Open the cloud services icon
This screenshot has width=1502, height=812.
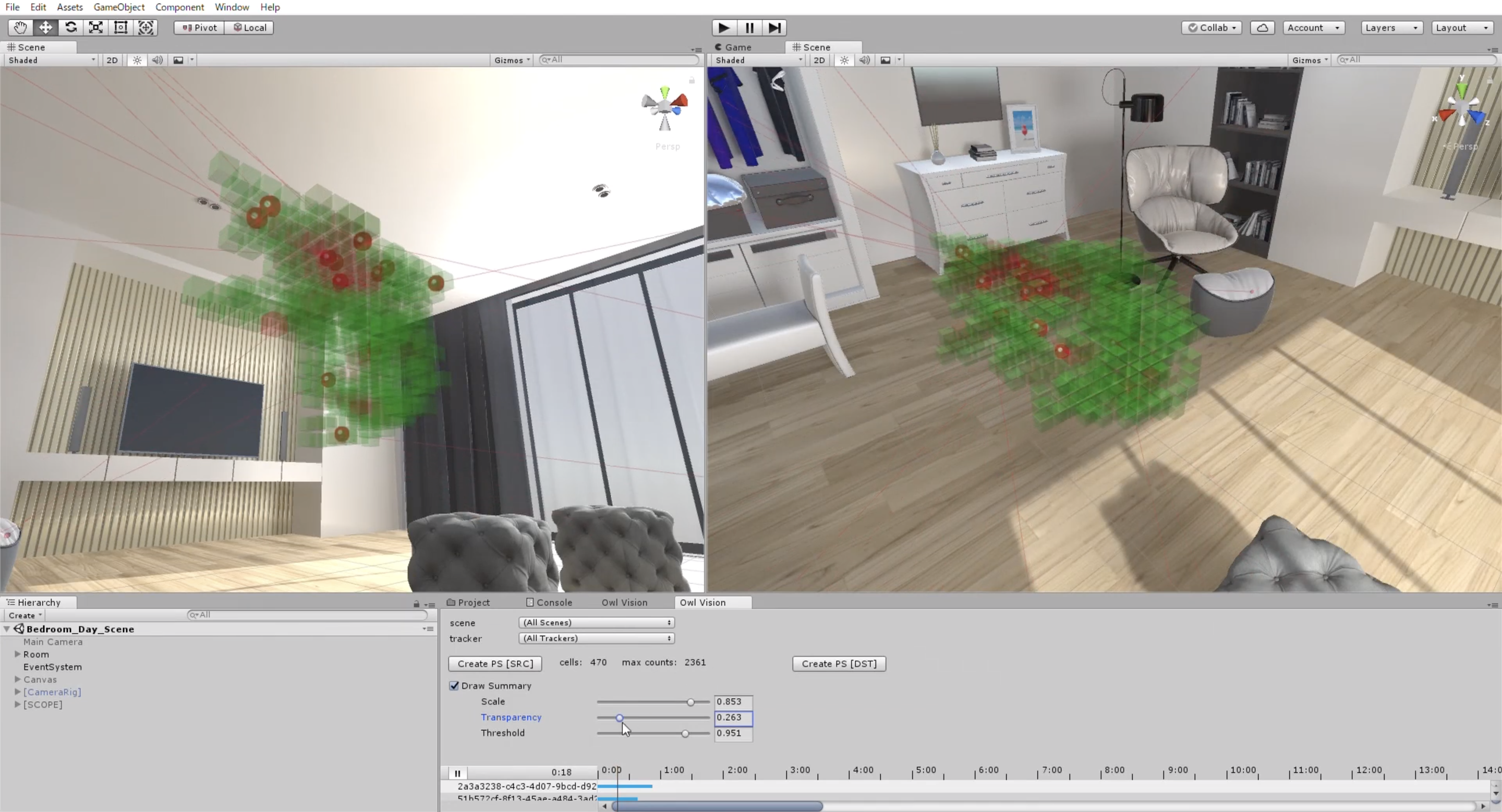tap(1262, 28)
